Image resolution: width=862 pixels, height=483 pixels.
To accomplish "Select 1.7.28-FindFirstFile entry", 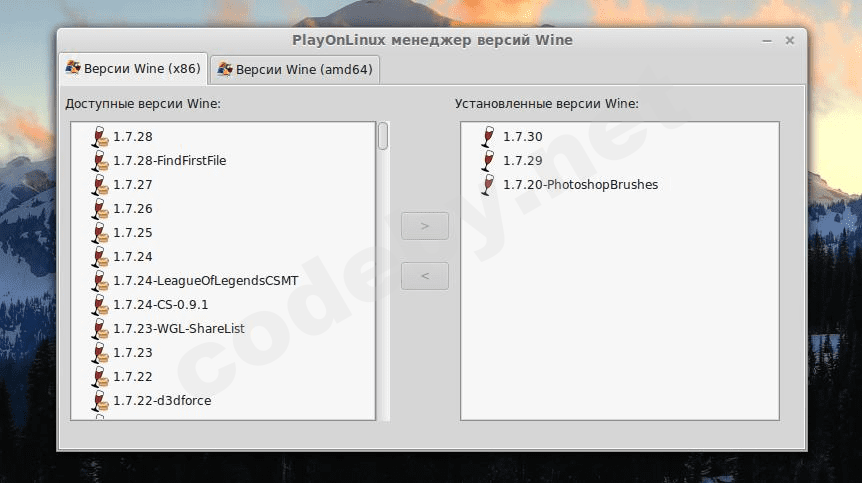I will [x=169, y=161].
